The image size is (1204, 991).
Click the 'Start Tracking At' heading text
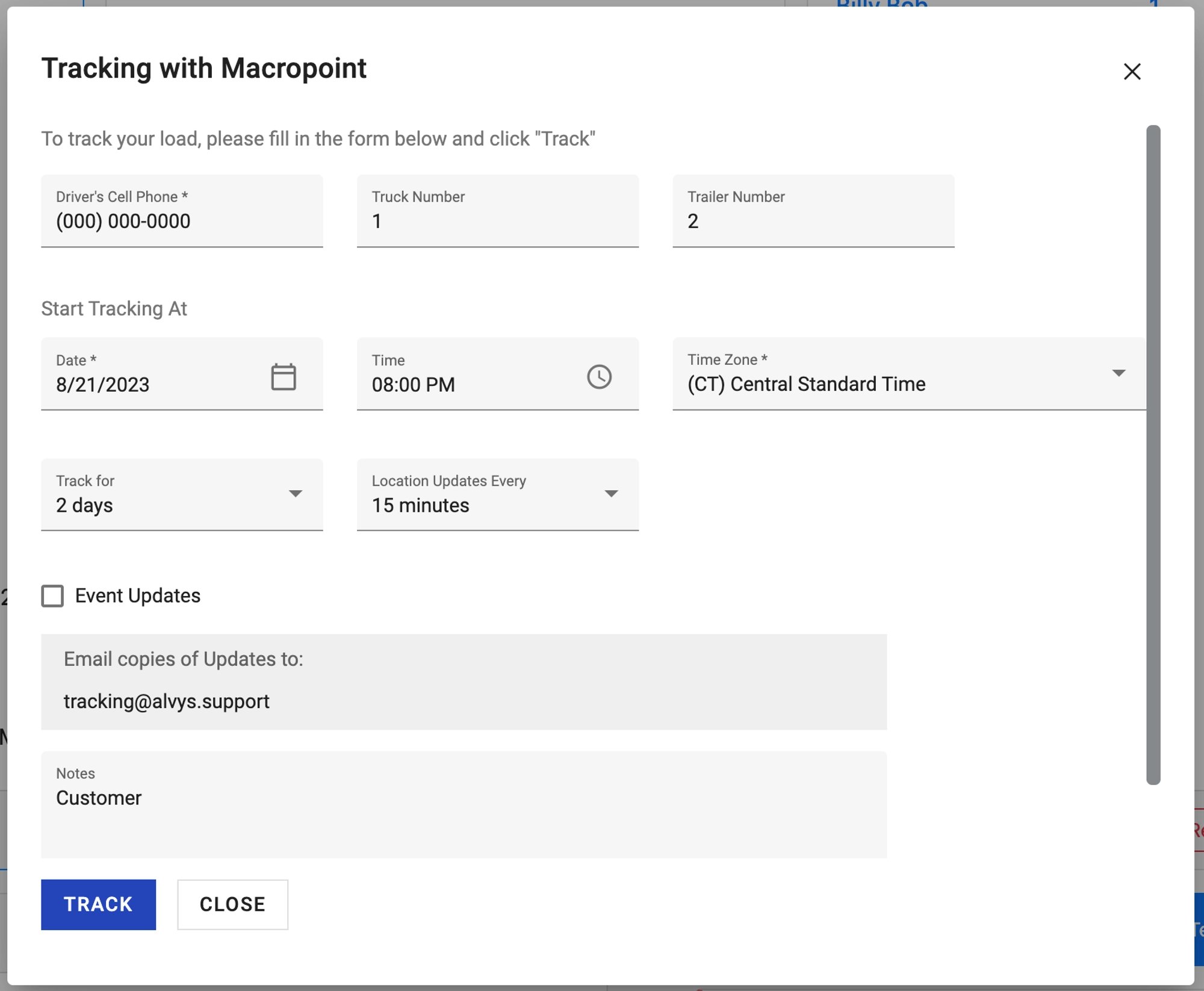point(114,308)
